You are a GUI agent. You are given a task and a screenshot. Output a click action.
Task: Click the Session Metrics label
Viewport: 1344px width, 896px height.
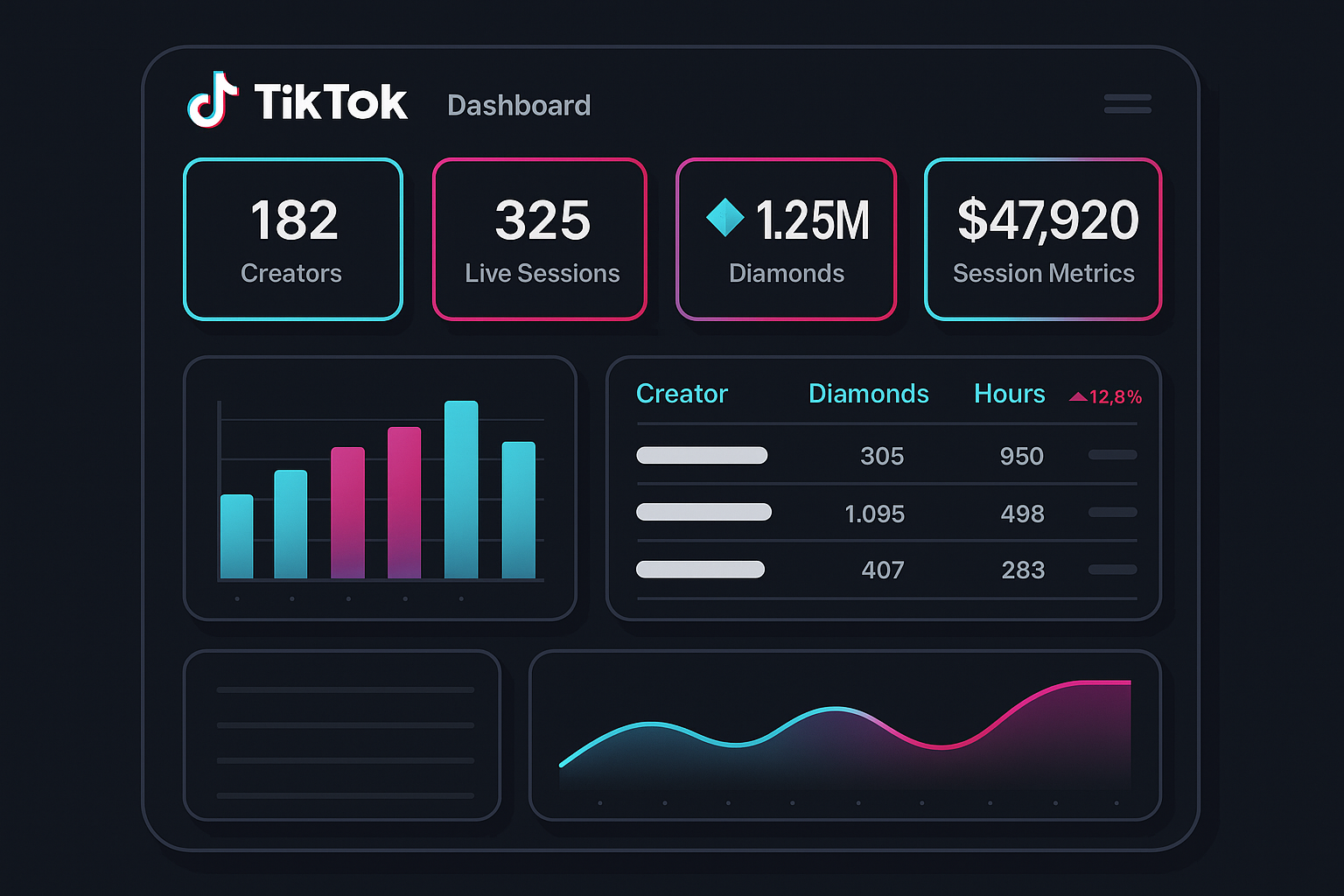(1044, 274)
